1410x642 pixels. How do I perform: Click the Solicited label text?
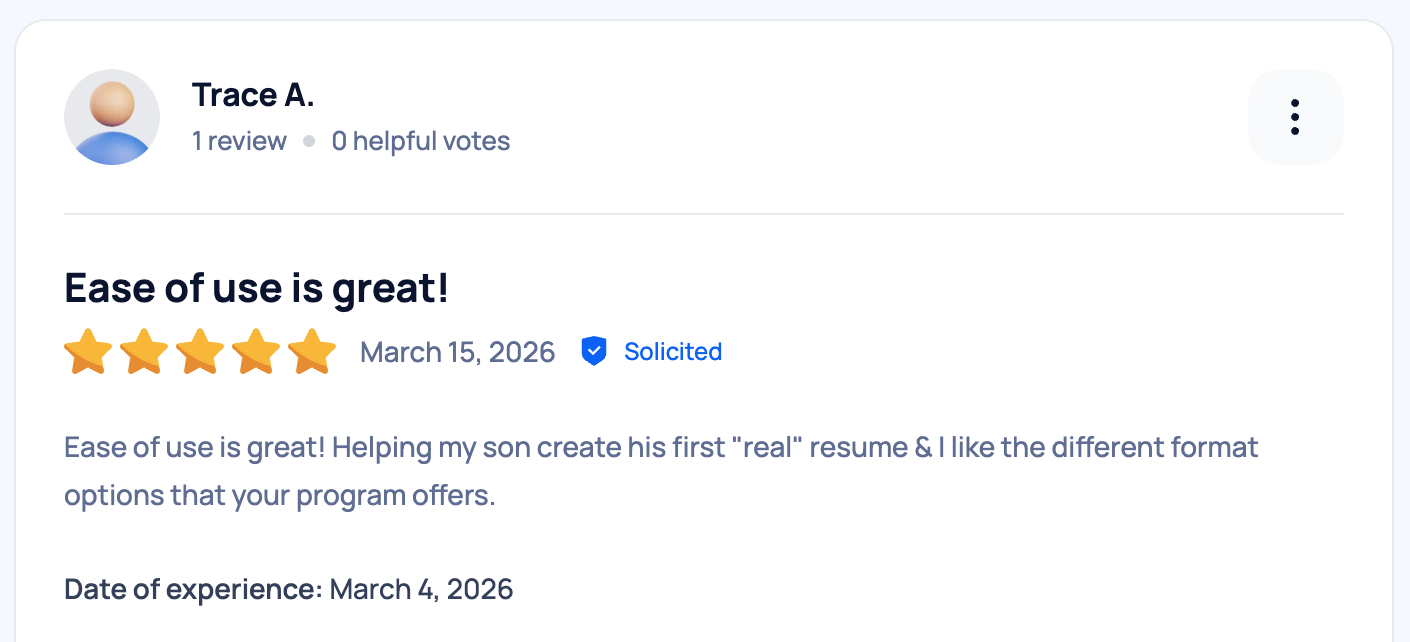673,351
